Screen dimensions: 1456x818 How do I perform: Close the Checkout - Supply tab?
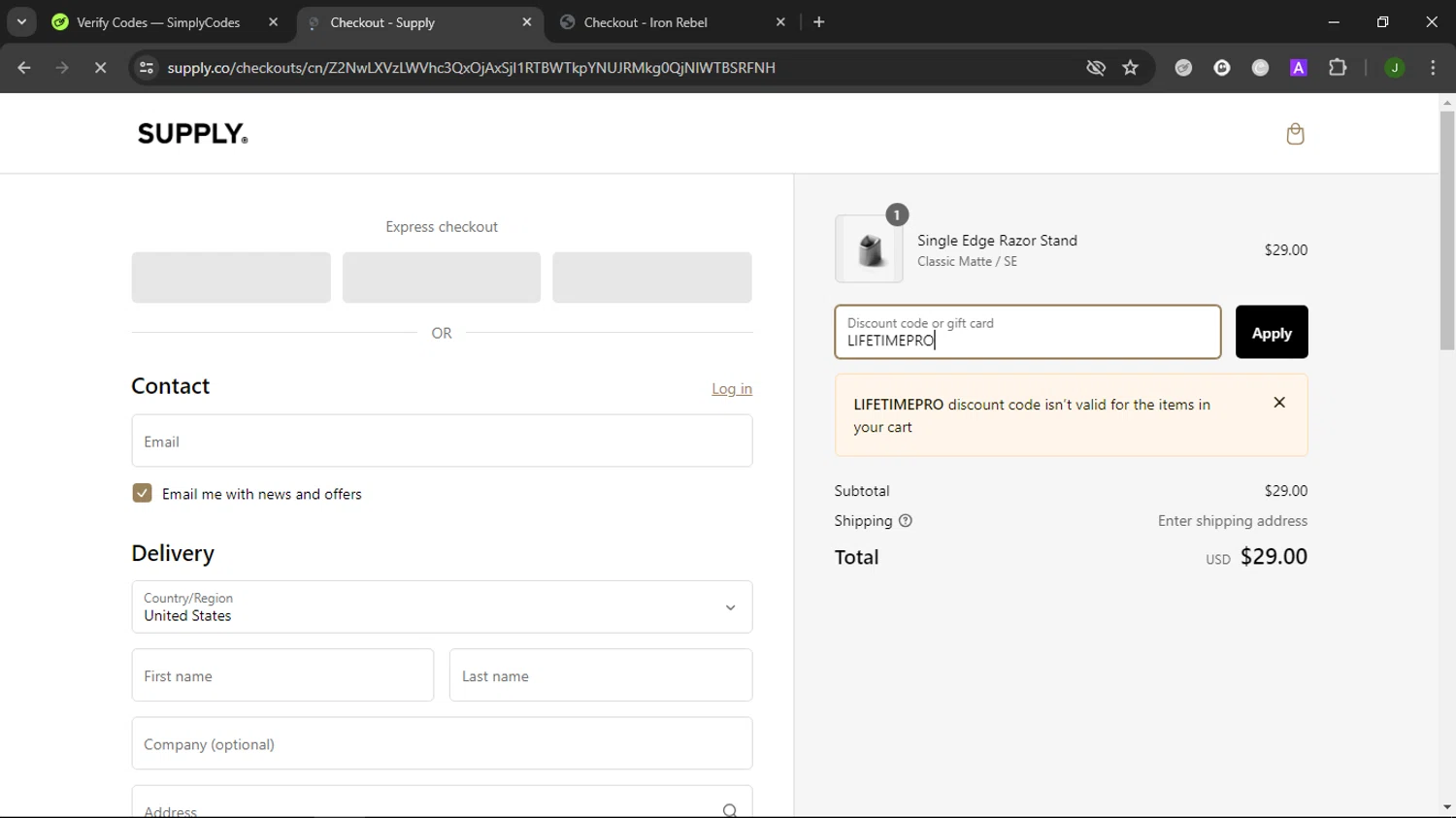(x=527, y=22)
